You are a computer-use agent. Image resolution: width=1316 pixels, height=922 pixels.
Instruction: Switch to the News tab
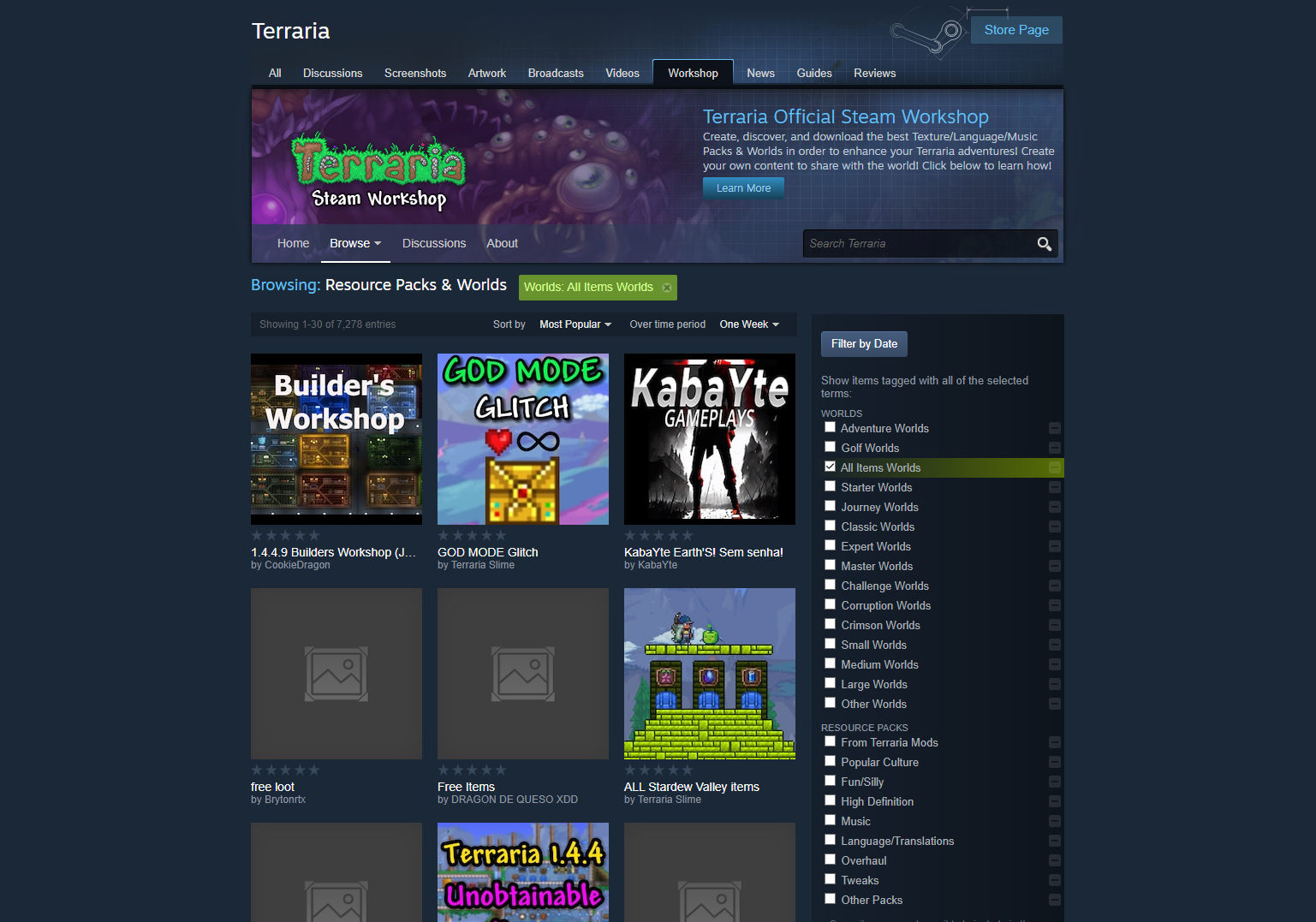(x=760, y=74)
